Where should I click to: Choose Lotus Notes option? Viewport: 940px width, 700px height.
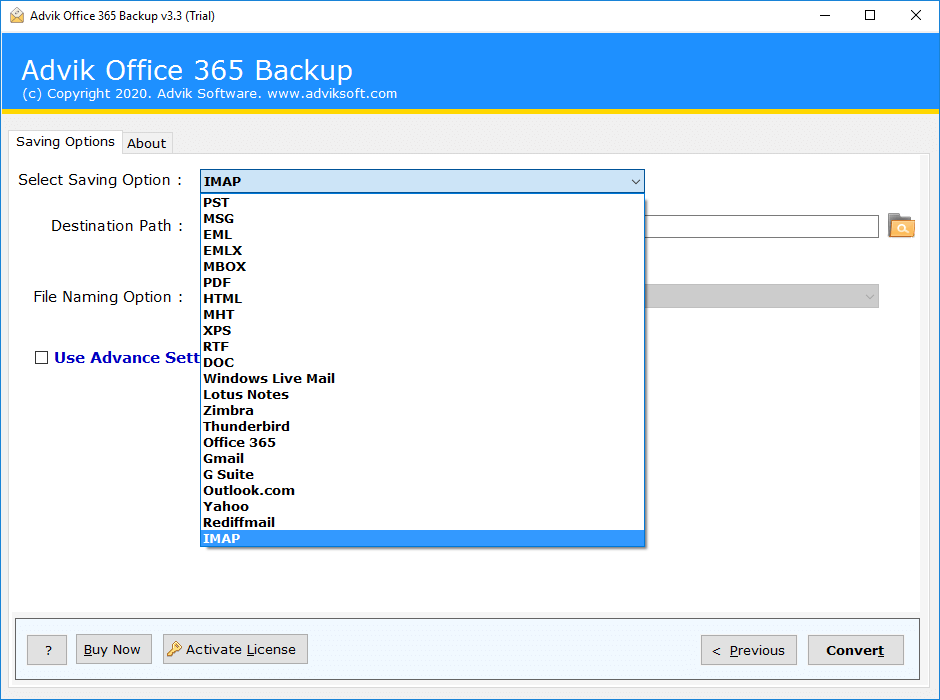point(422,394)
